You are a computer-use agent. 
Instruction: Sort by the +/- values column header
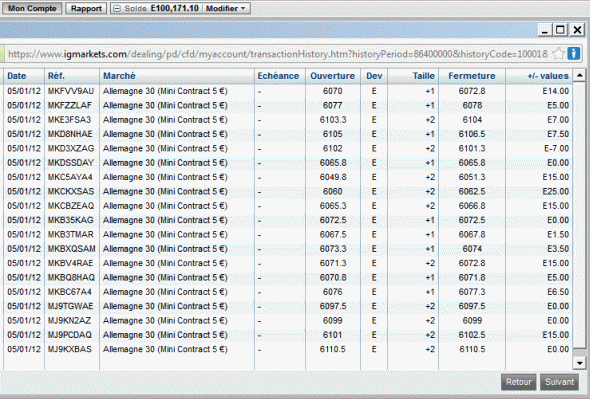[548, 76]
